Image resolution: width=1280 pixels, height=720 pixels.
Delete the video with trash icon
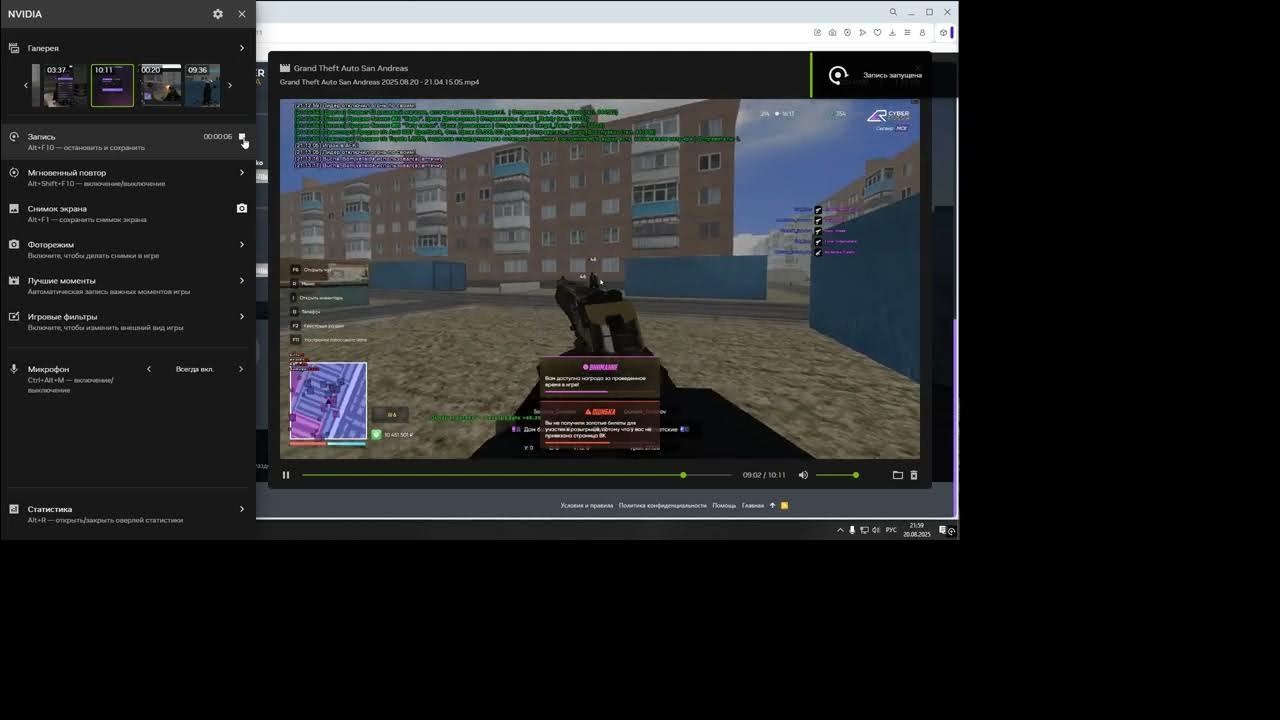point(914,475)
